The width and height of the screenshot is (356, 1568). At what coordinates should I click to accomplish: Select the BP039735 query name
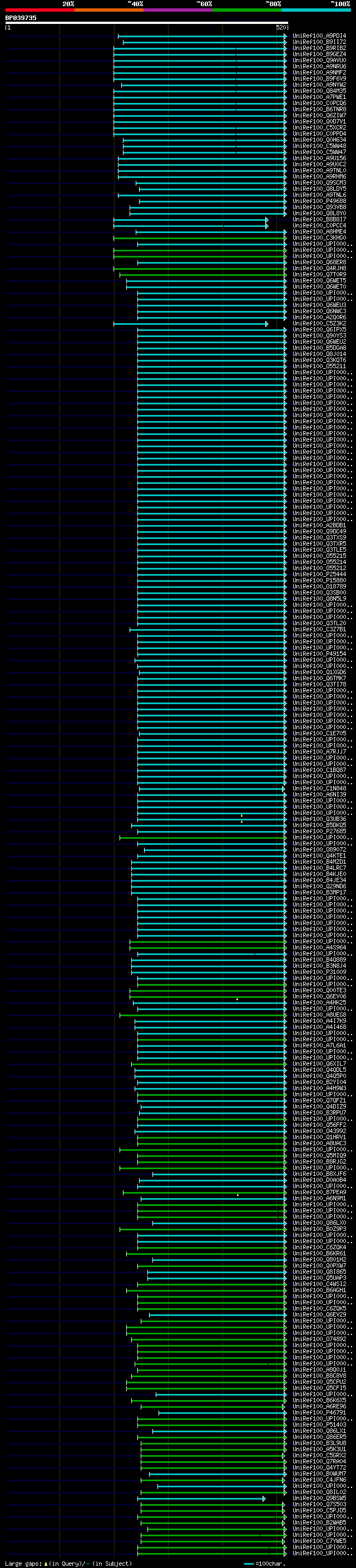pos(21,18)
